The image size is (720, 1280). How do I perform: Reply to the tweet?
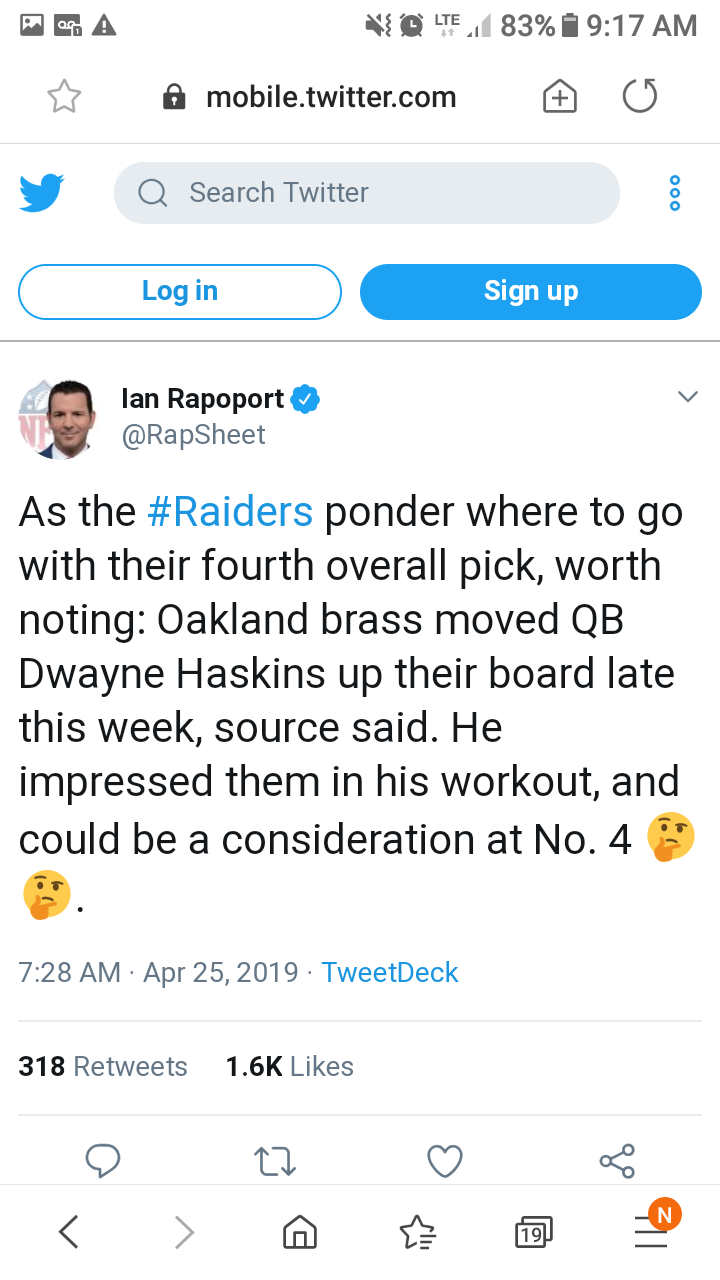point(102,1160)
